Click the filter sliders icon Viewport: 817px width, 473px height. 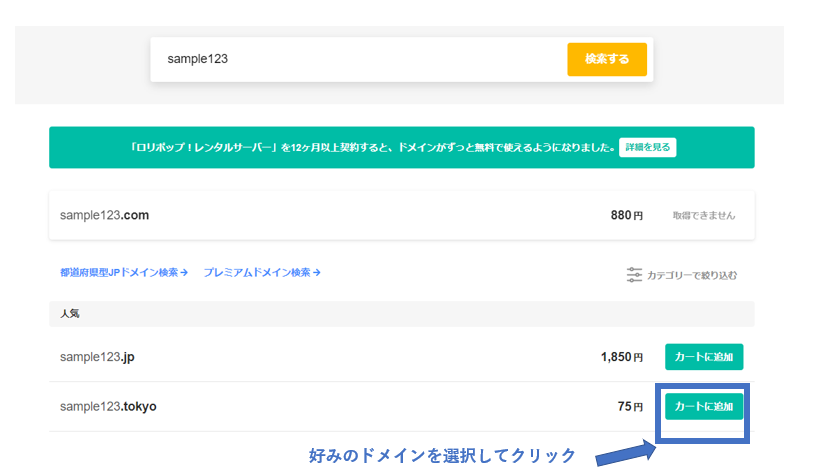pos(634,274)
